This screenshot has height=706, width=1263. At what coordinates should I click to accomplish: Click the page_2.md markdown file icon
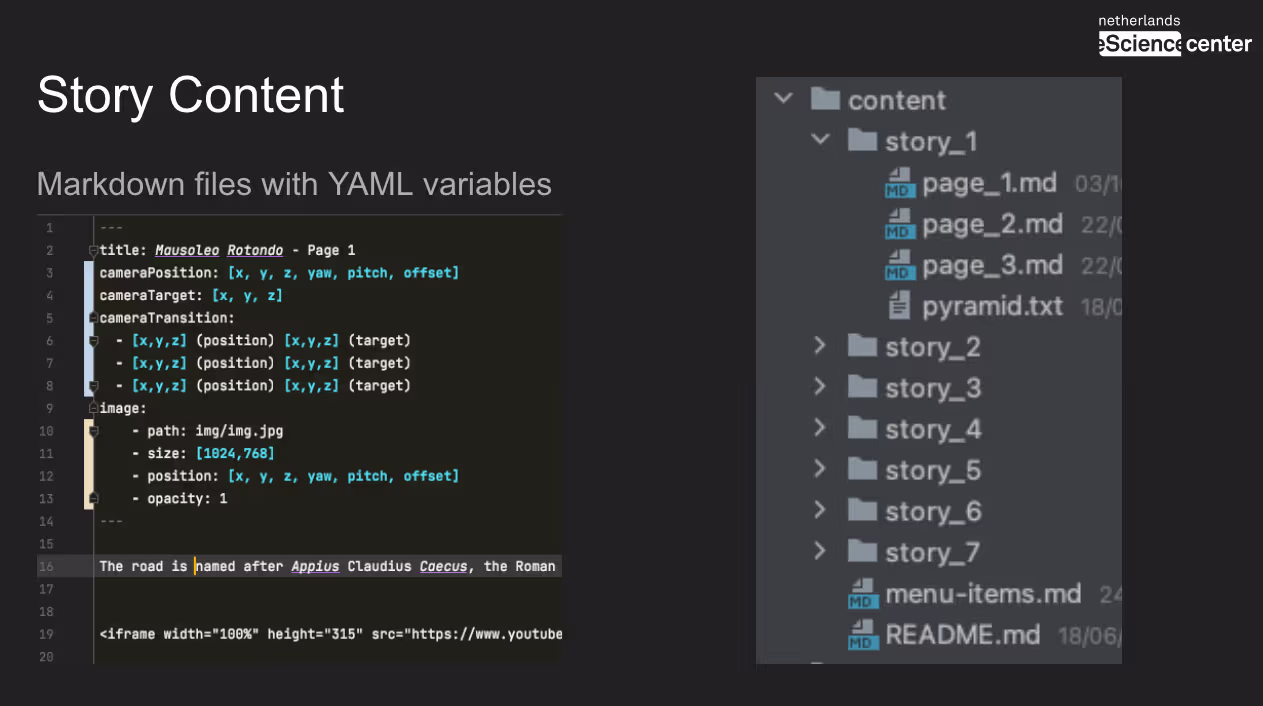click(x=900, y=225)
